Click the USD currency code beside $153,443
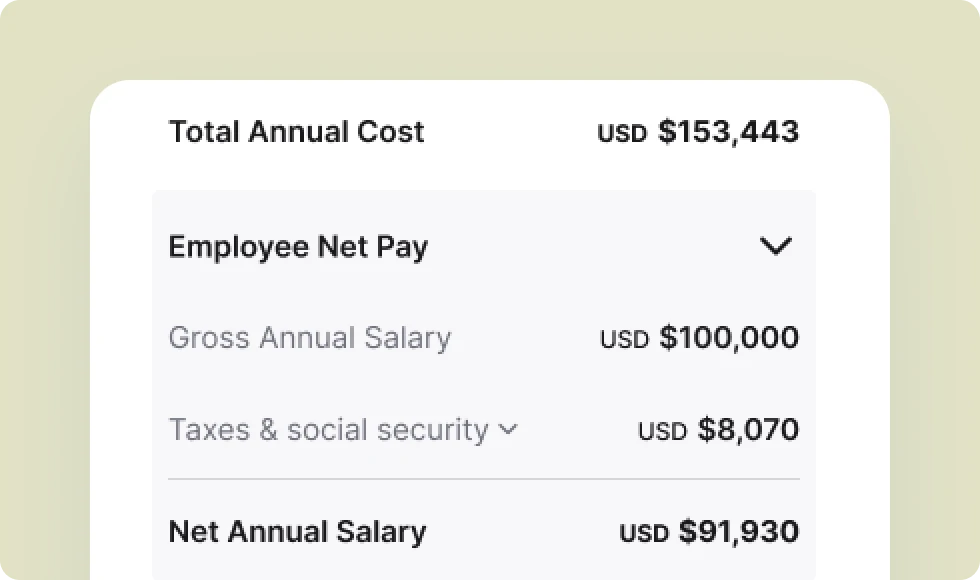This screenshot has width=980, height=580. click(x=621, y=133)
